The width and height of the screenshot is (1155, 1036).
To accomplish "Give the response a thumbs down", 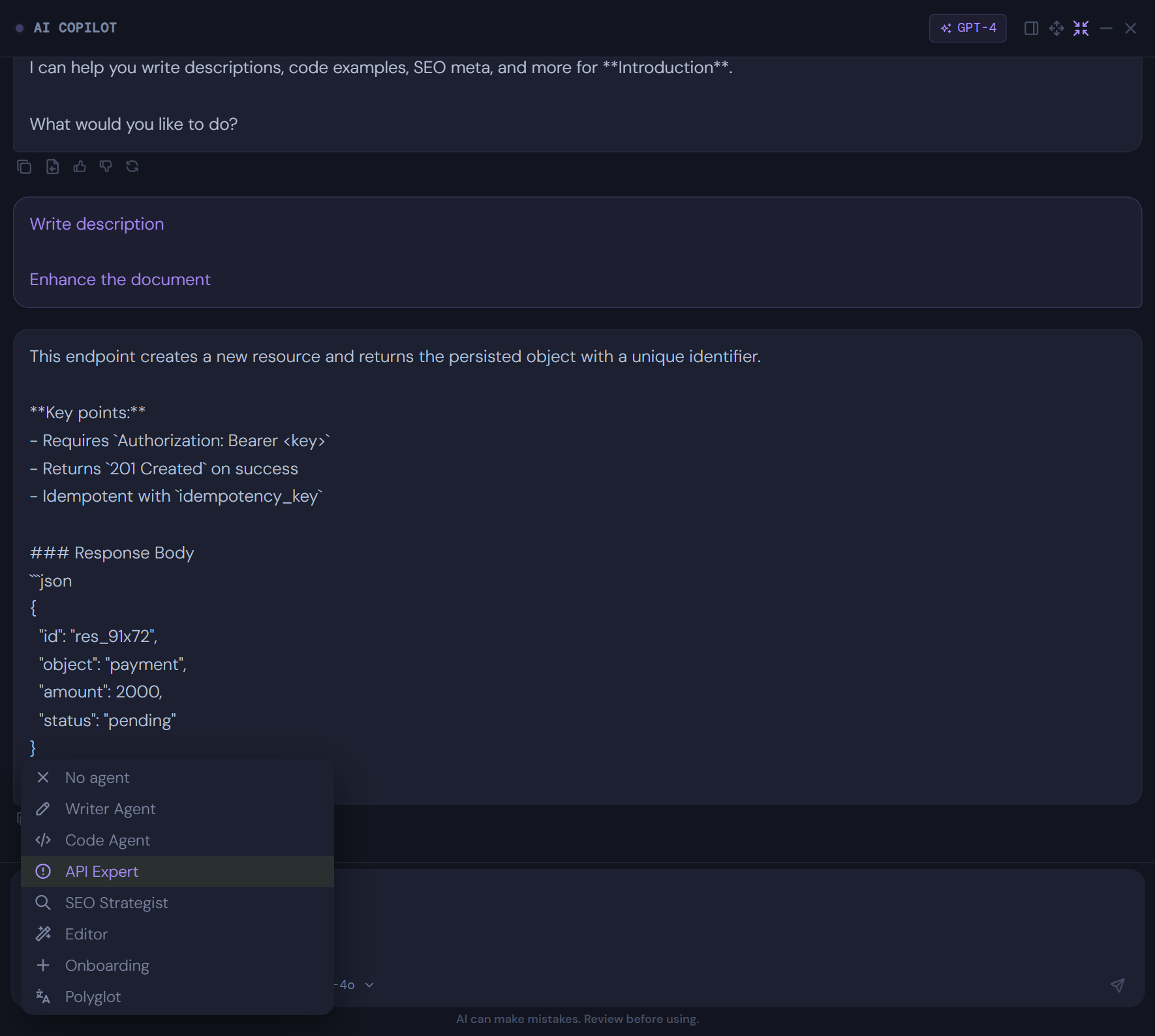I will click(106, 166).
